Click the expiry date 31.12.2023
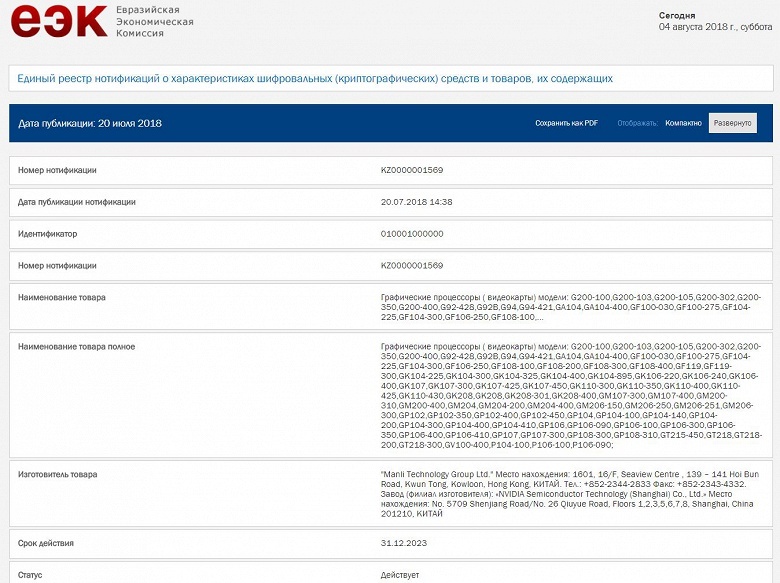Viewport: 780px width, 583px height. (x=404, y=543)
